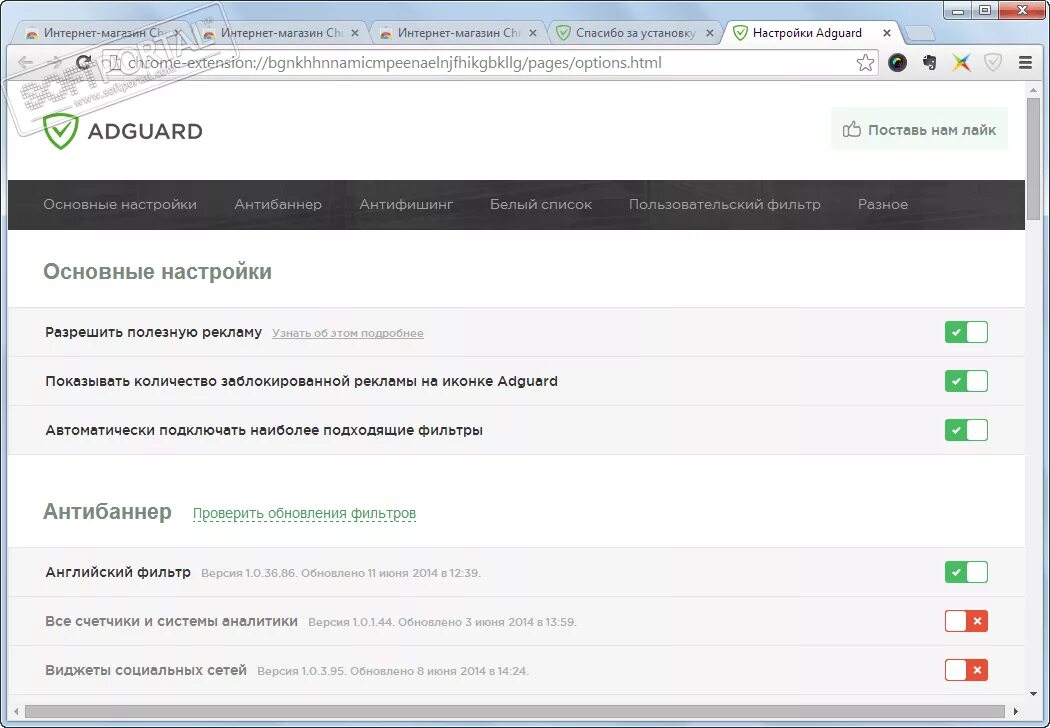Open Антибаннер navigation item
1050x728 pixels.
pyautogui.click(x=278, y=204)
